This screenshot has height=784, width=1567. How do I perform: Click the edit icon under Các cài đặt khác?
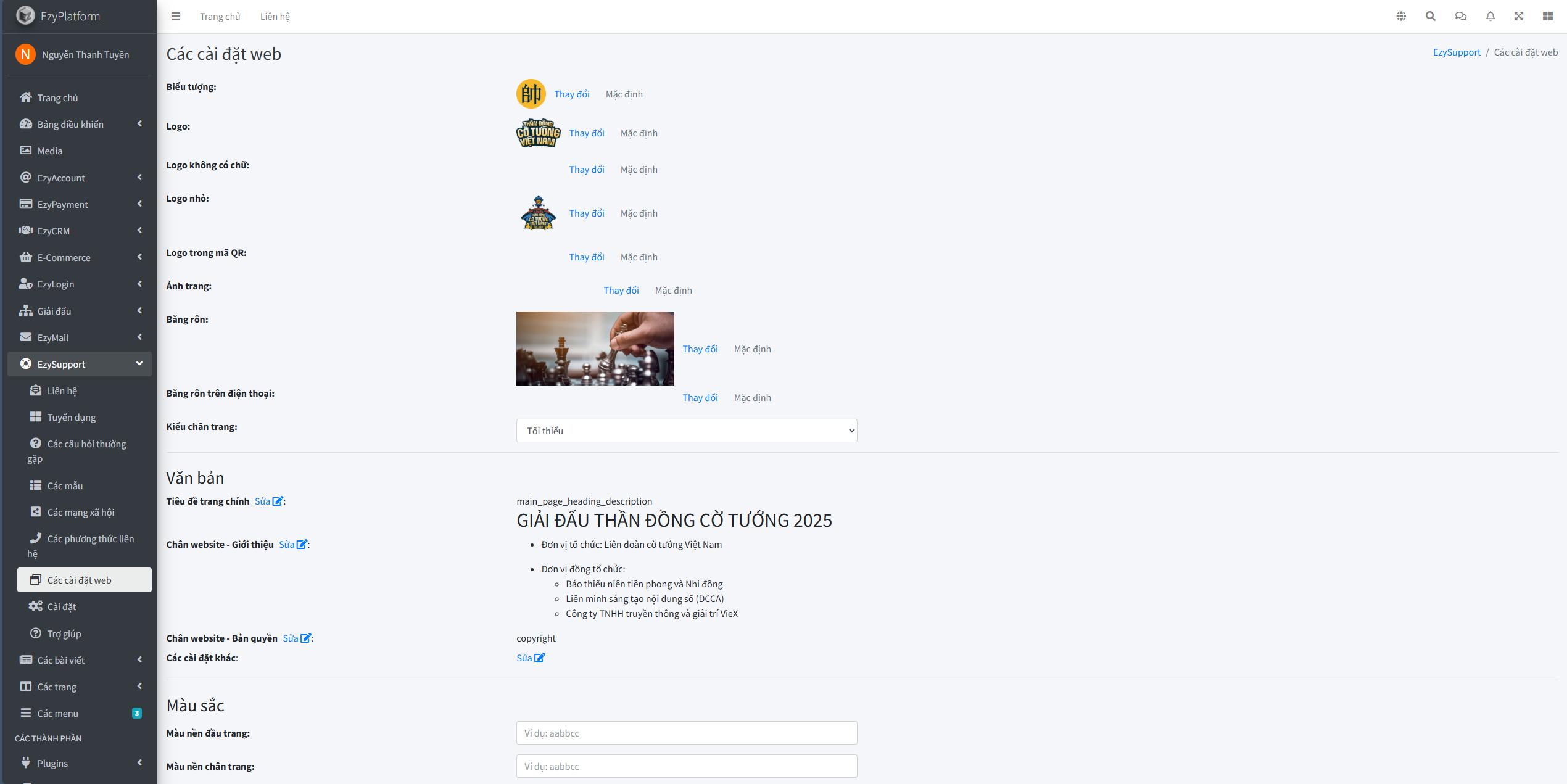click(539, 658)
